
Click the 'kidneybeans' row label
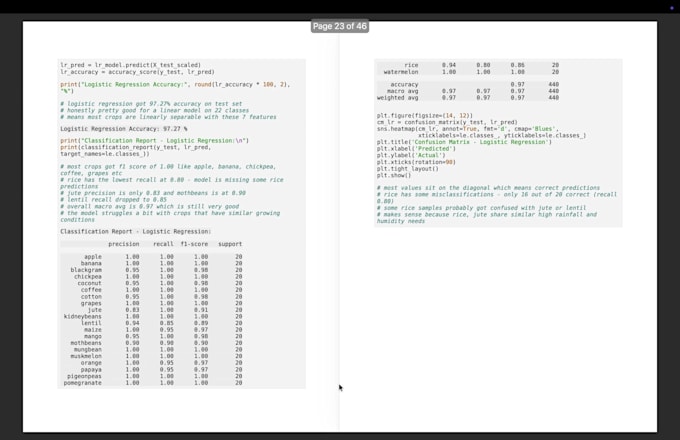click(82, 316)
